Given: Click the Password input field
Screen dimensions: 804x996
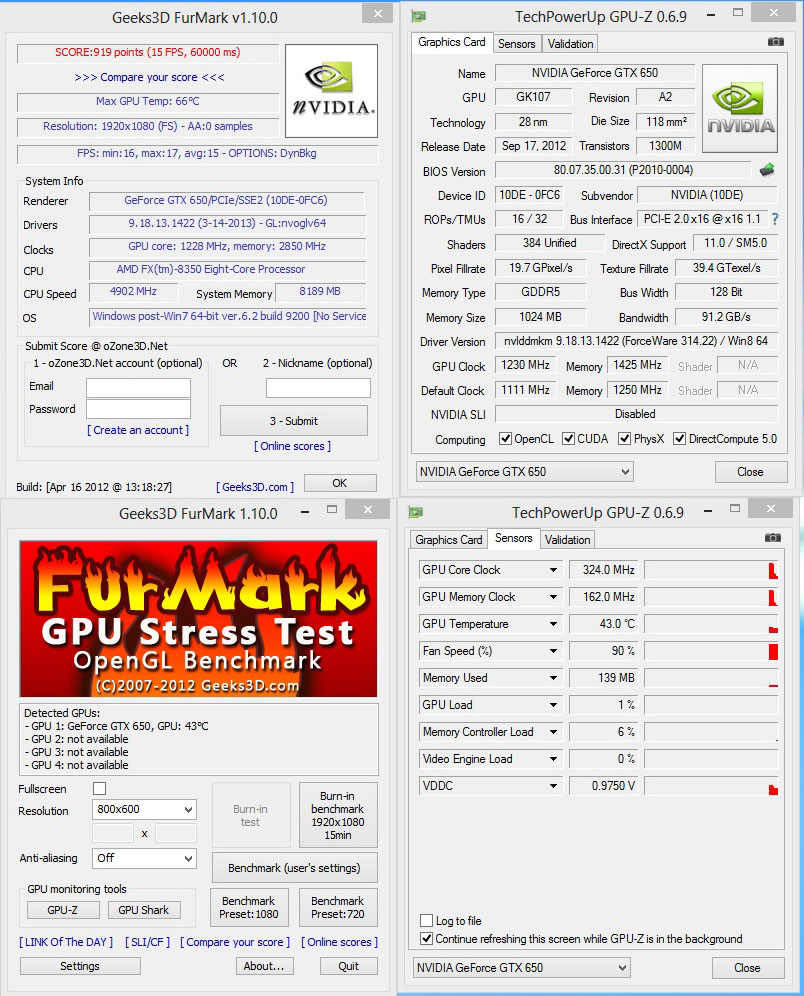Looking at the screenshot, I should tap(138, 409).
